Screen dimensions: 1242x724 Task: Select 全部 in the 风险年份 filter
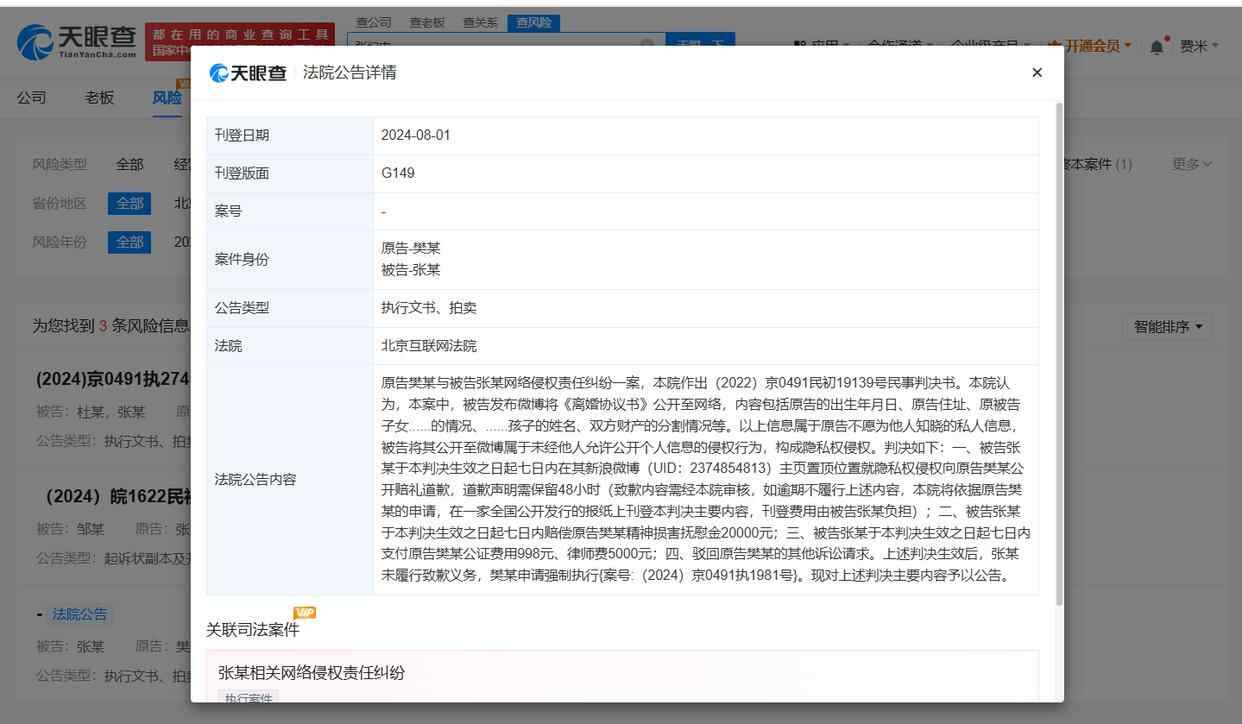pyautogui.click(x=129, y=242)
